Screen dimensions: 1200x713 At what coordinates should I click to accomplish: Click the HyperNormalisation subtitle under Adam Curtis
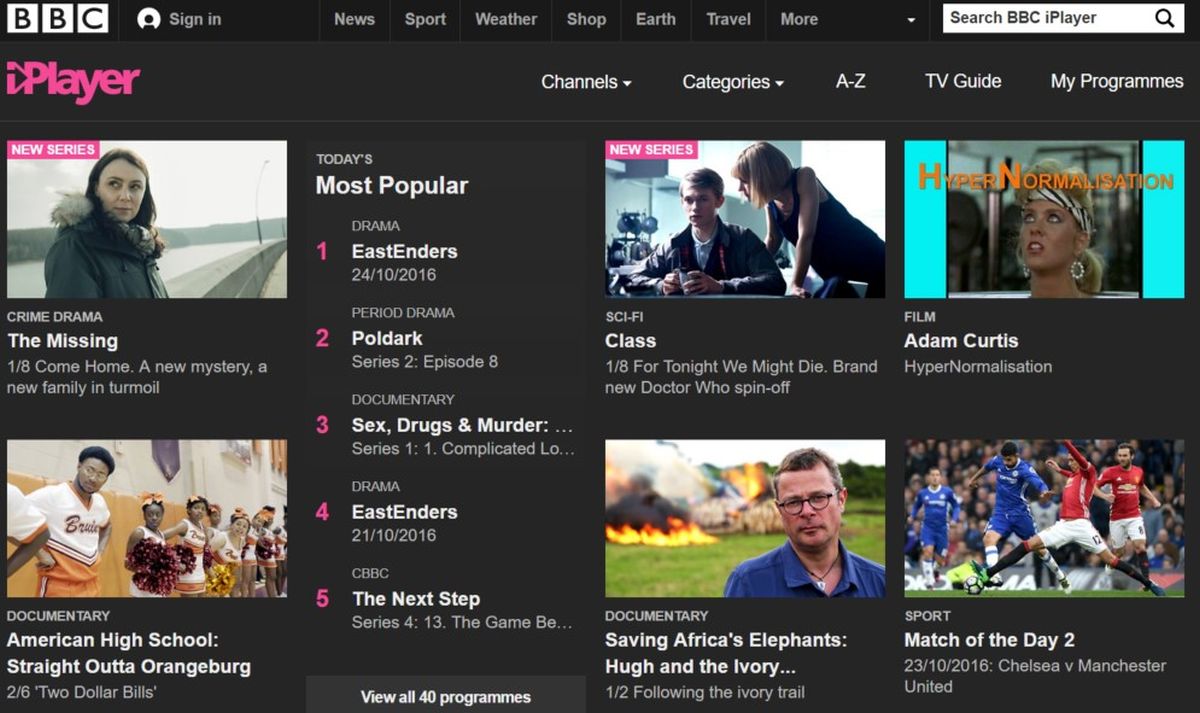coord(978,367)
